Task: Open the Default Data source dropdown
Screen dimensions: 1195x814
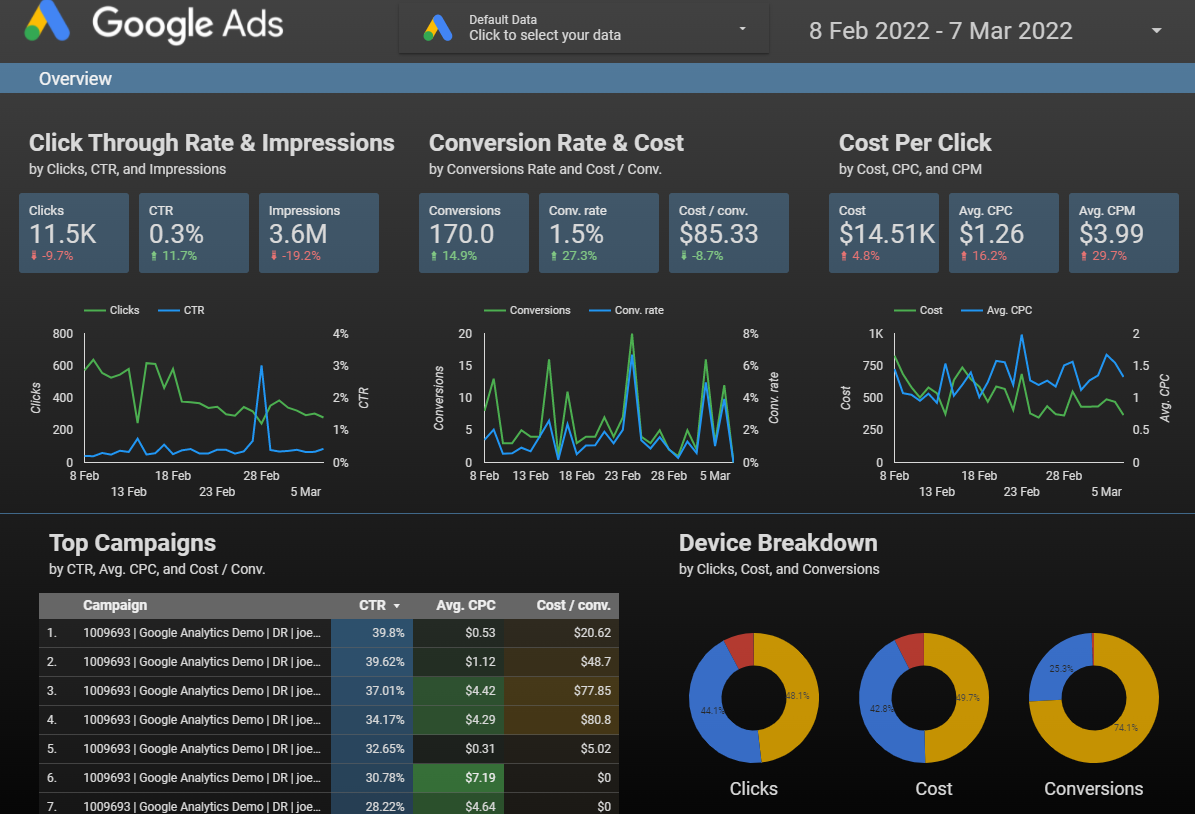Action: pos(584,28)
